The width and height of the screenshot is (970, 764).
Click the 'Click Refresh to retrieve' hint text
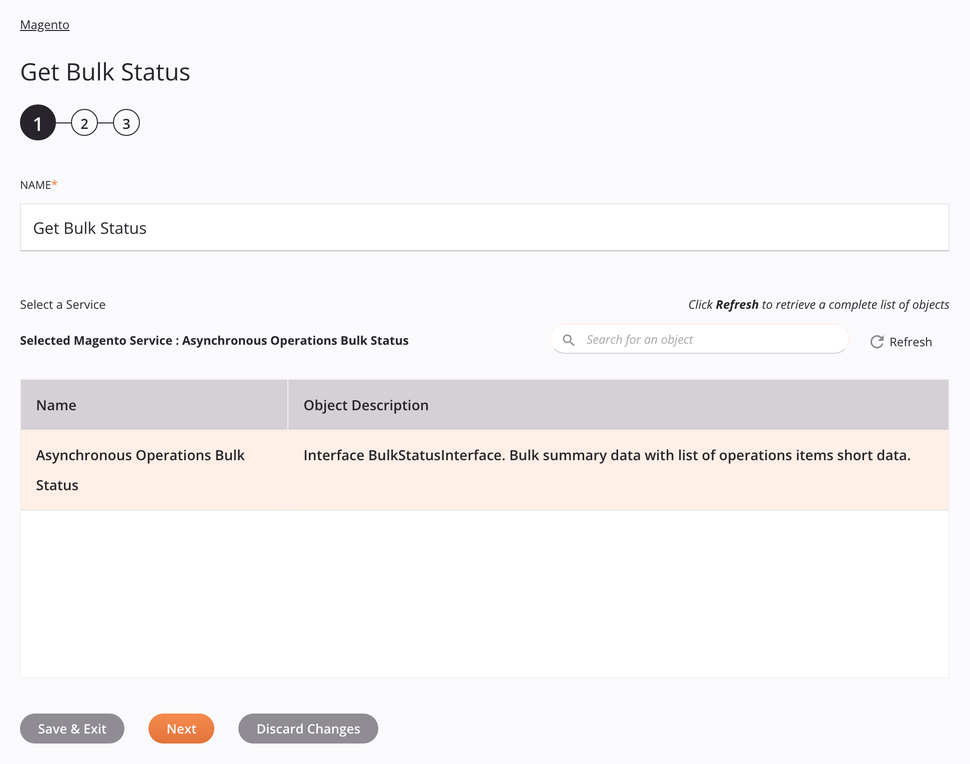click(818, 304)
